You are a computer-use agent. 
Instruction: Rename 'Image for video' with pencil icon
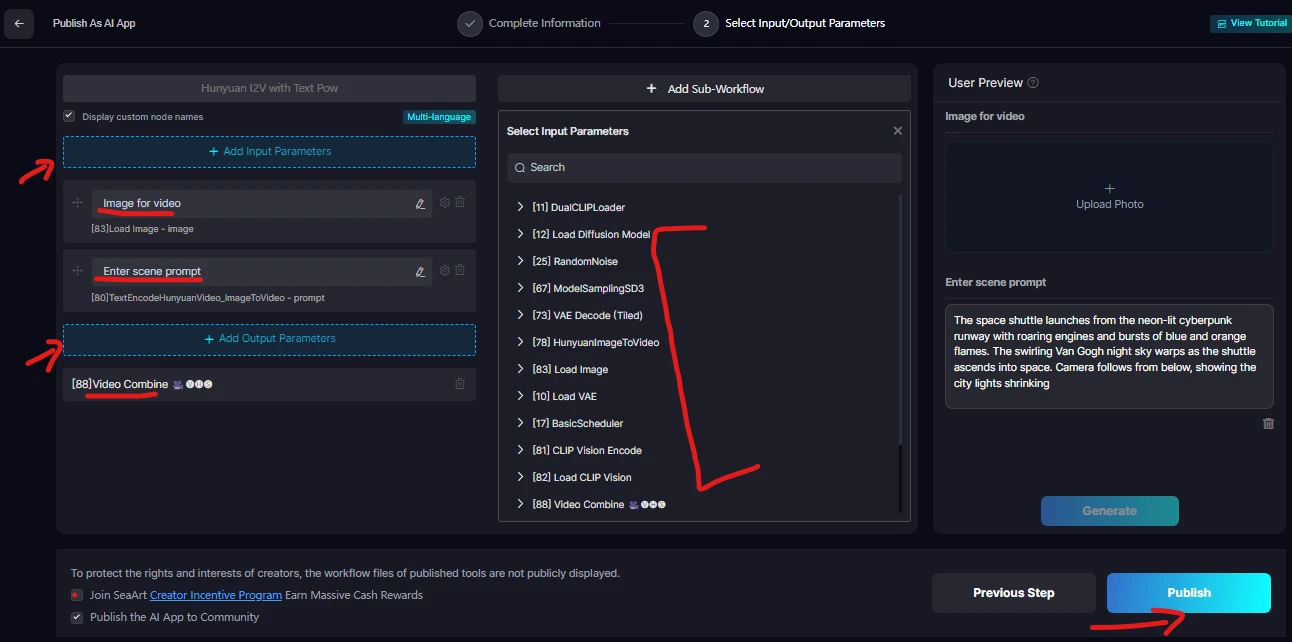(x=420, y=203)
